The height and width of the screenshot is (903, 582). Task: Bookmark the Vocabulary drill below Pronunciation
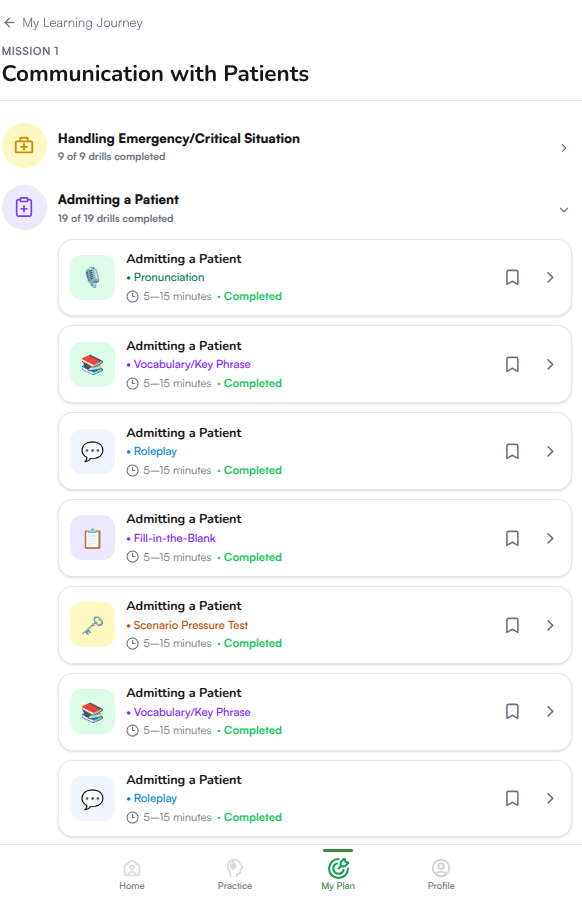click(x=512, y=365)
